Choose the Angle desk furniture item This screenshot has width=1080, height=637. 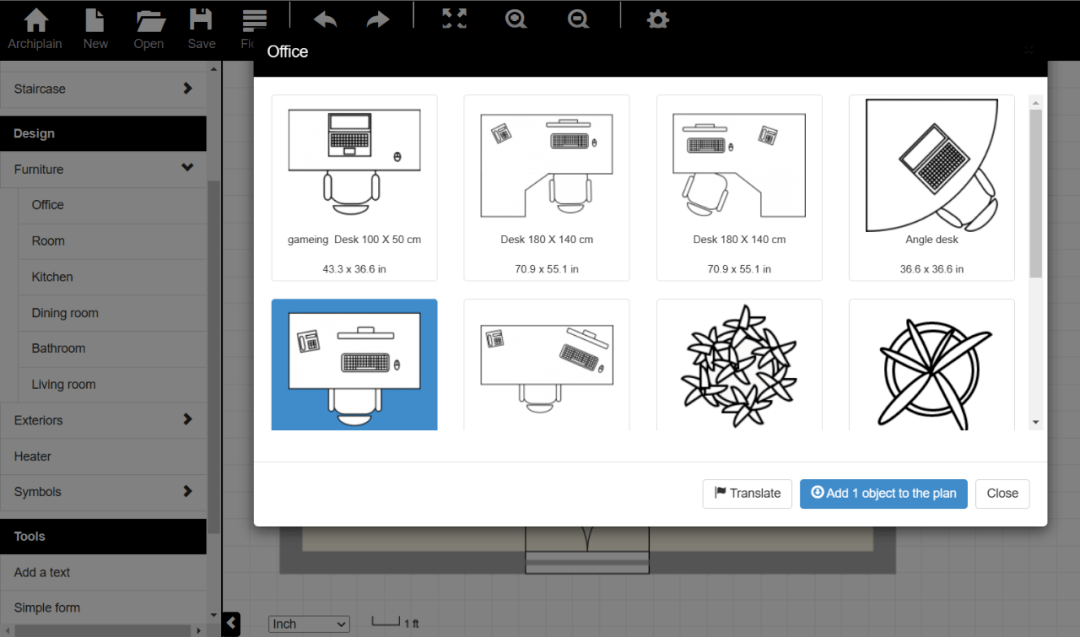pyautogui.click(x=931, y=187)
